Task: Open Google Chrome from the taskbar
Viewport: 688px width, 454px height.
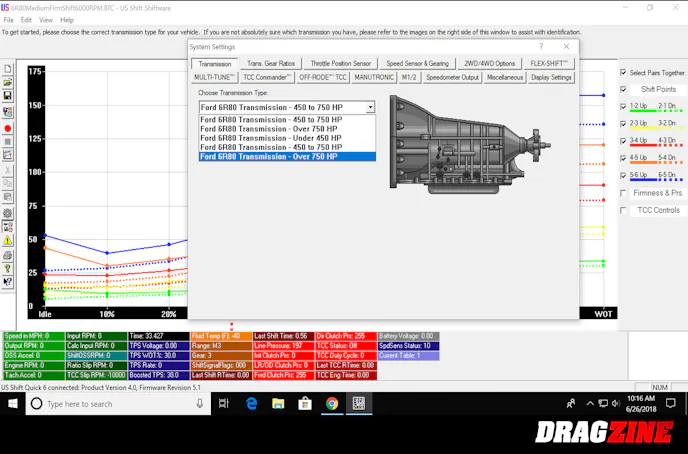Action: tap(332, 404)
